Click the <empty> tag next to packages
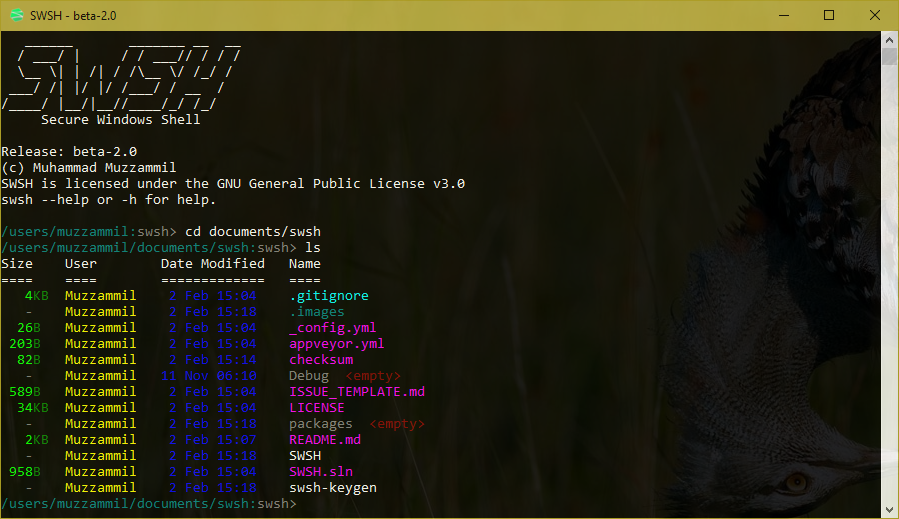 point(397,424)
